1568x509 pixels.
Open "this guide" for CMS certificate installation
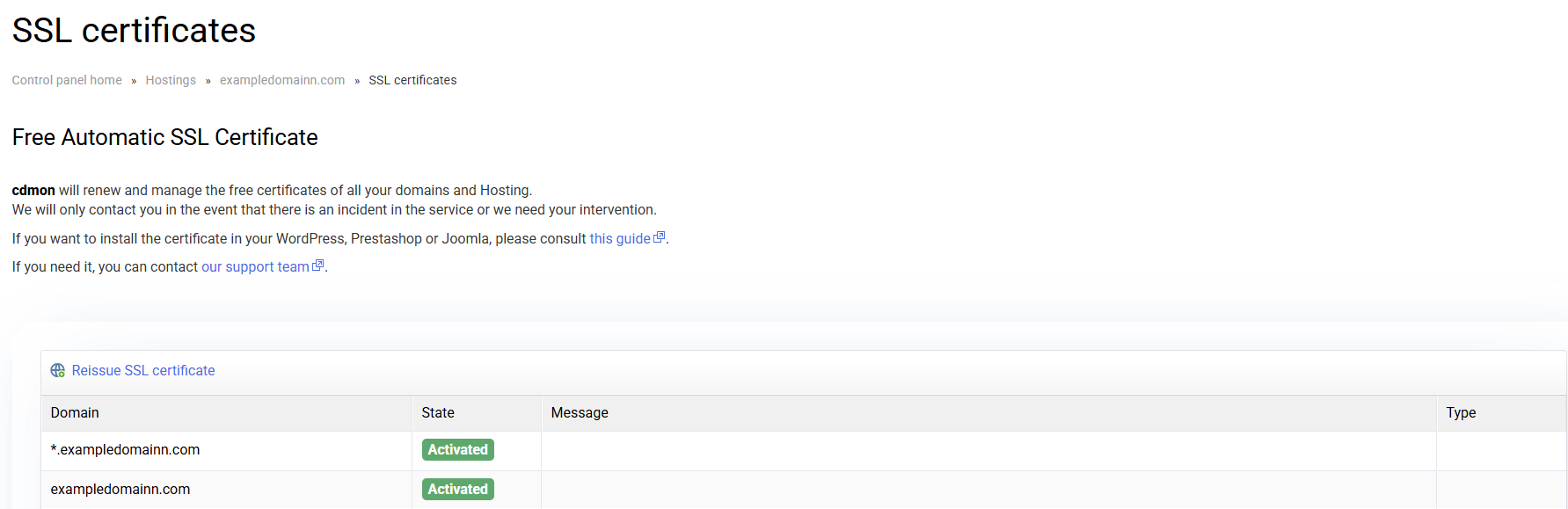[619, 239]
